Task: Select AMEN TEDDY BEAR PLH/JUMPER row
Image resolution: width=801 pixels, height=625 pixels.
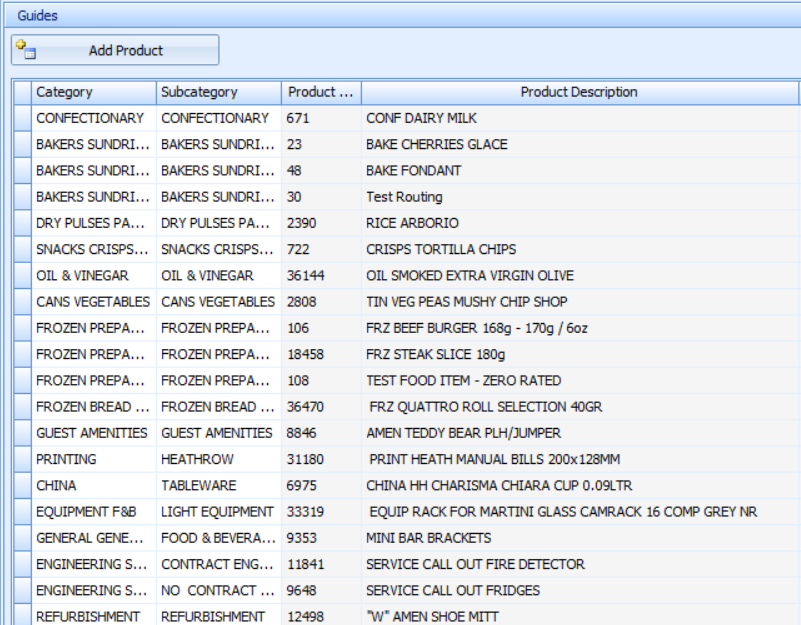Action: (463, 433)
